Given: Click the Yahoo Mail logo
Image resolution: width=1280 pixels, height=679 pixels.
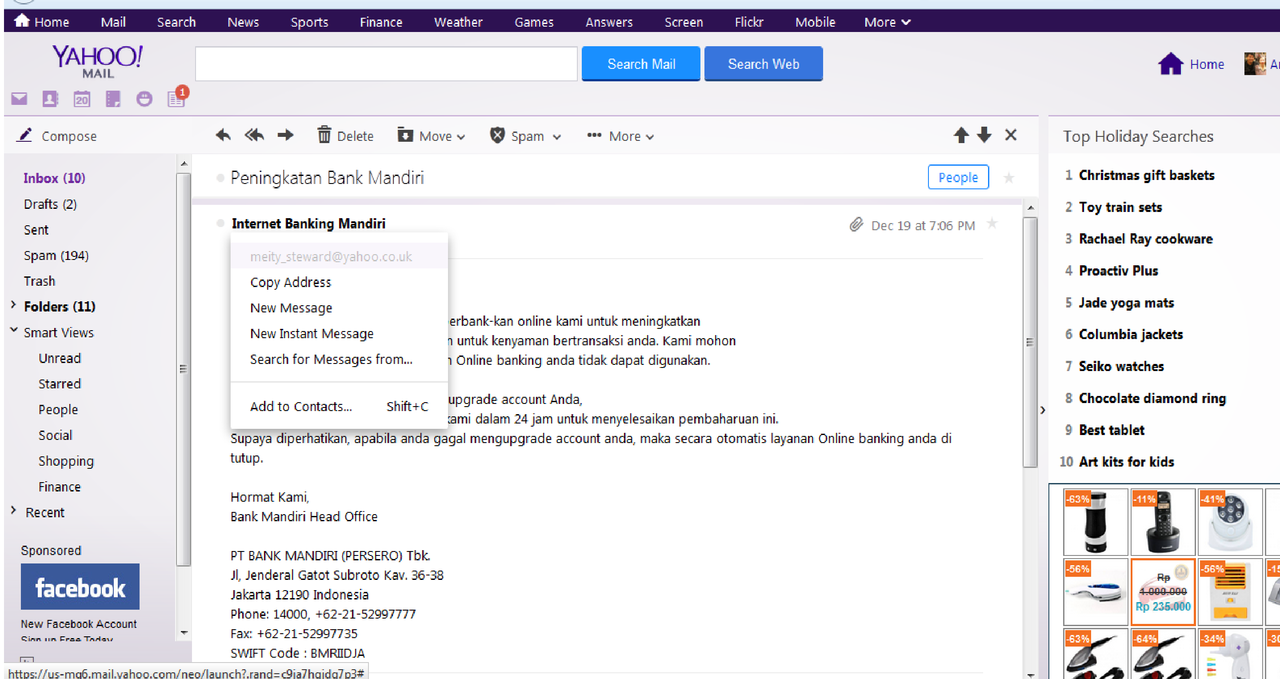Looking at the screenshot, I should [x=98, y=61].
